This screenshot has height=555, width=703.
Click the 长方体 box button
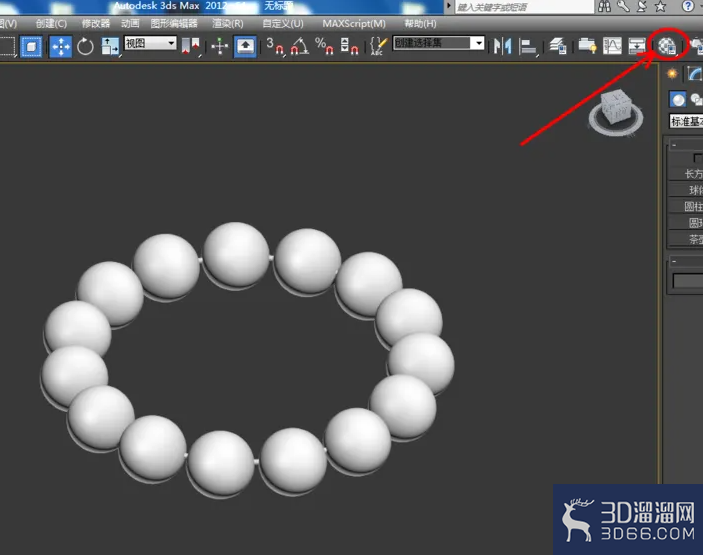(x=686, y=173)
